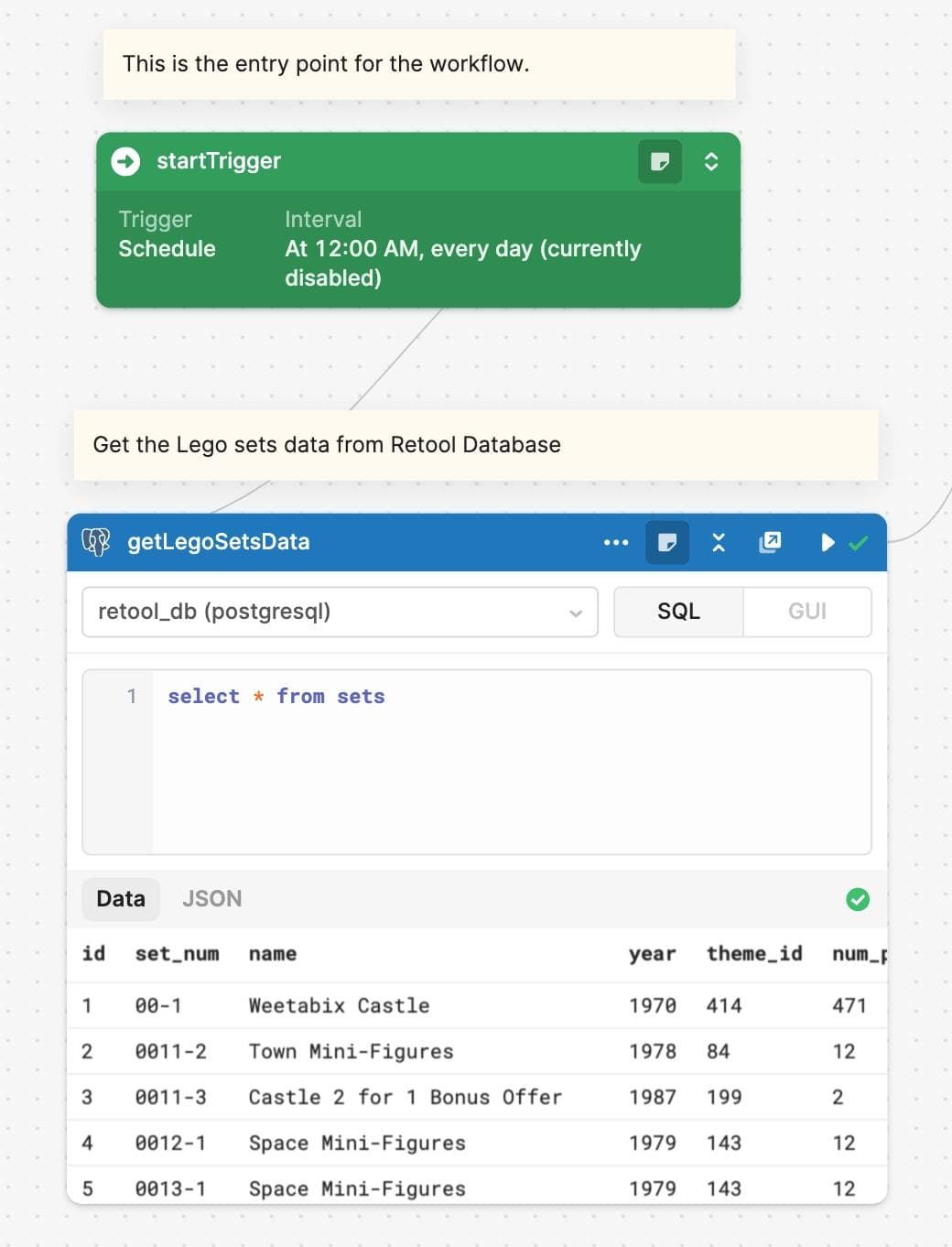
Task: Open the overflow ellipsis menu on getLegoSetsData
Action: click(x=616, y=542)
